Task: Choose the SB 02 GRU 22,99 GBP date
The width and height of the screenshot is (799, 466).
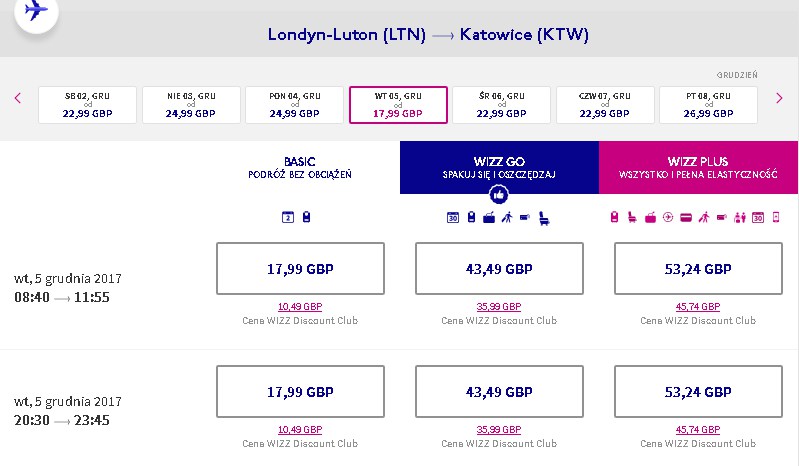Action: 87,105
